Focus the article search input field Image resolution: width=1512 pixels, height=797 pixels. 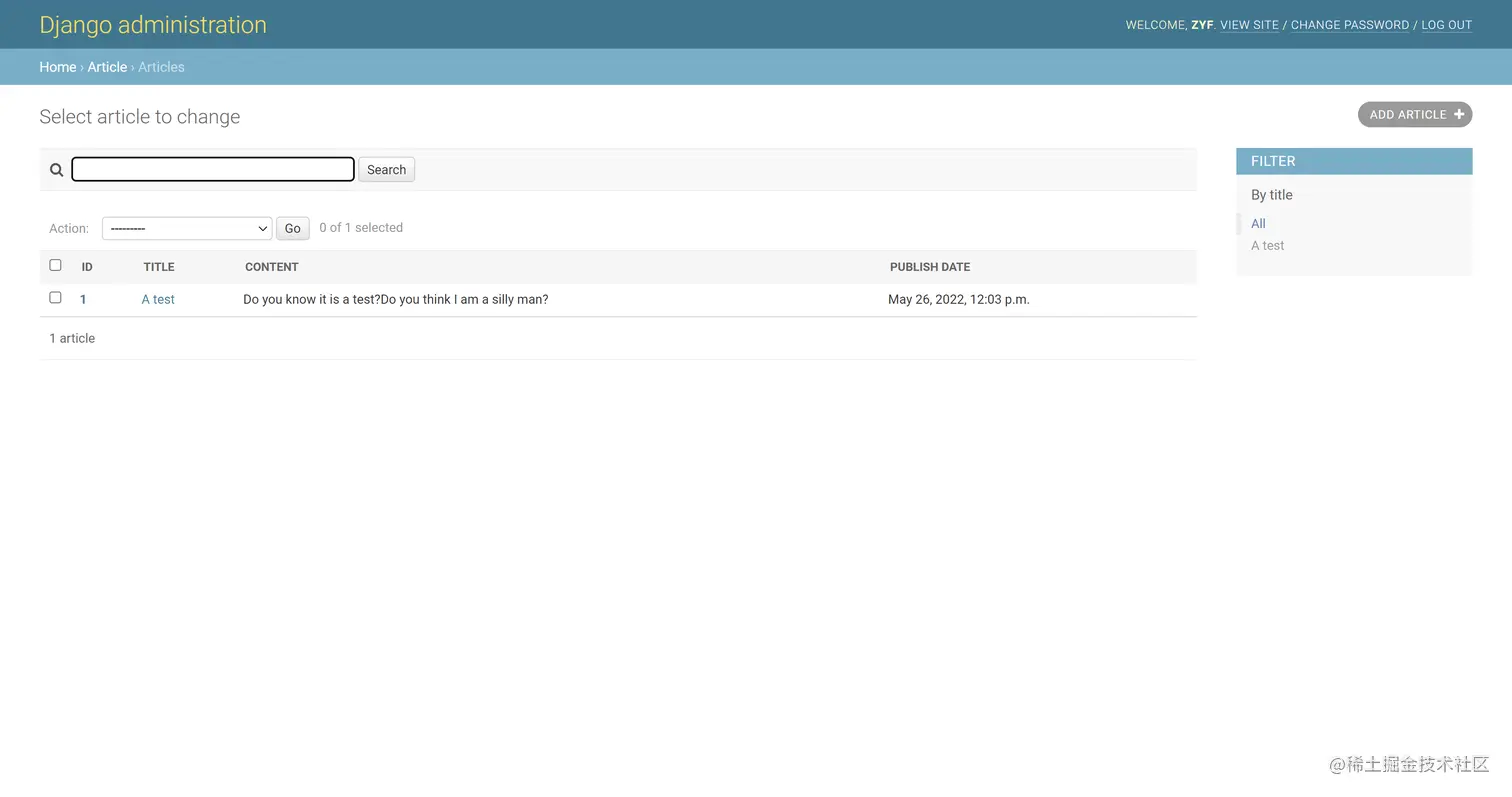213,169
